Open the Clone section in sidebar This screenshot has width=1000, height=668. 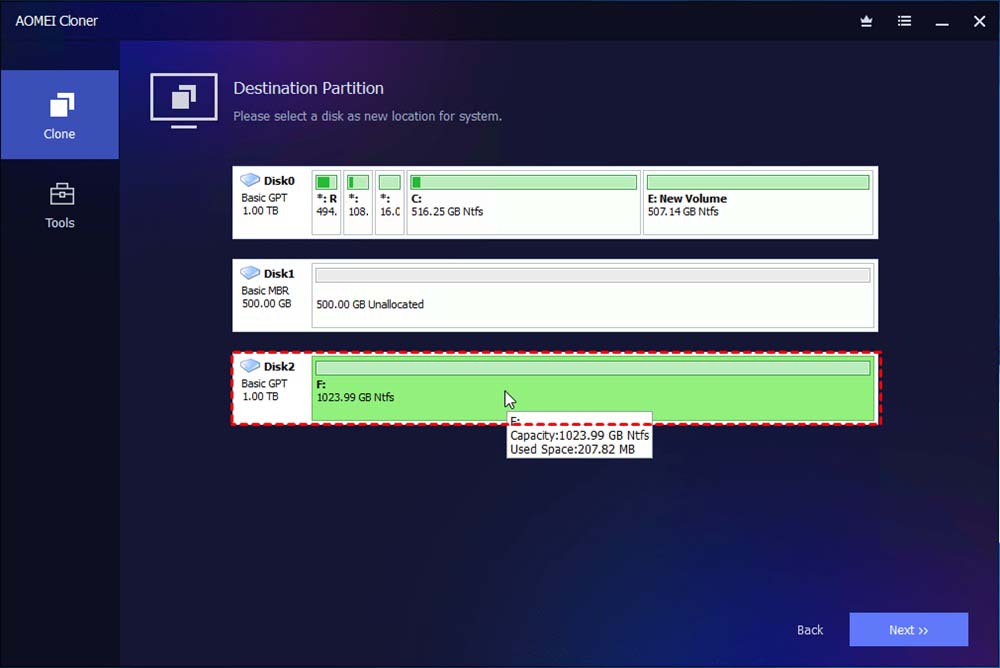pyautogui.click(x=59, y=115)
